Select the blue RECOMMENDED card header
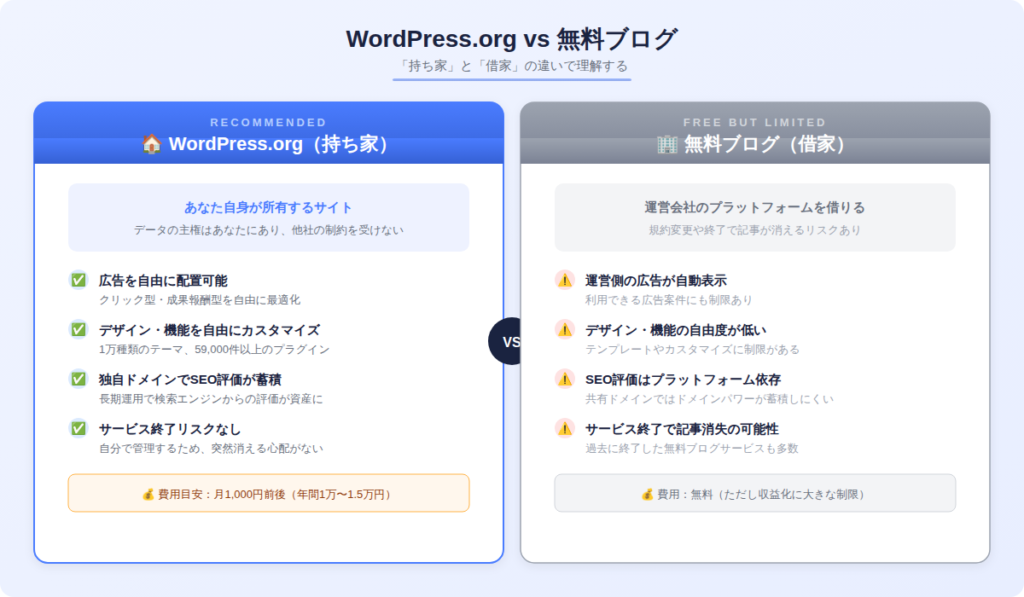Image resolution: width=1024 pixels, height=597 pixels. point(268,133)
